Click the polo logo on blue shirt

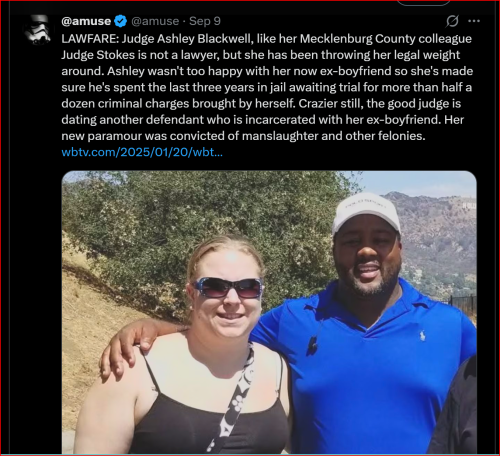(x=422, y=335)
